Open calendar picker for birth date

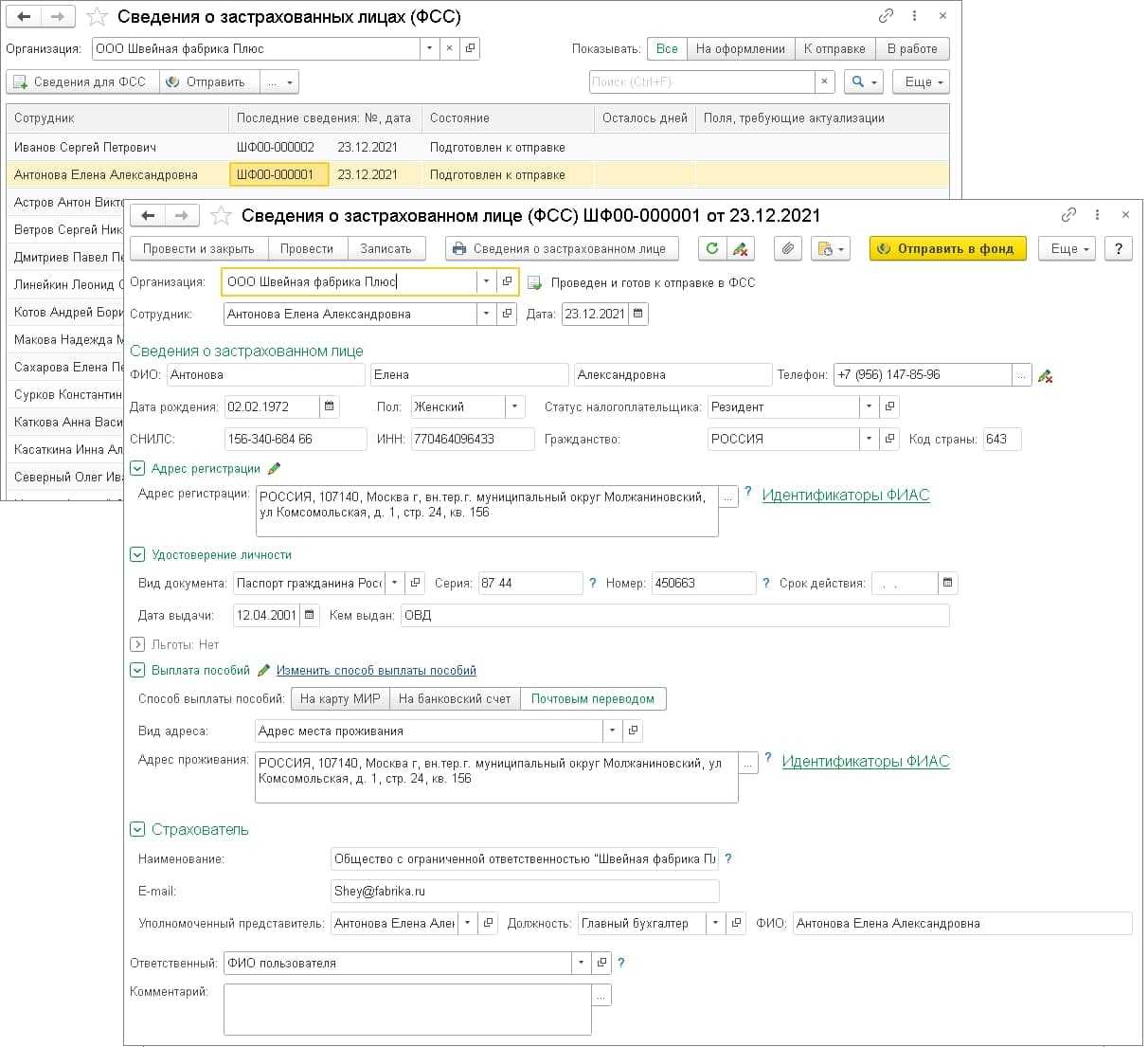[330, 406]
